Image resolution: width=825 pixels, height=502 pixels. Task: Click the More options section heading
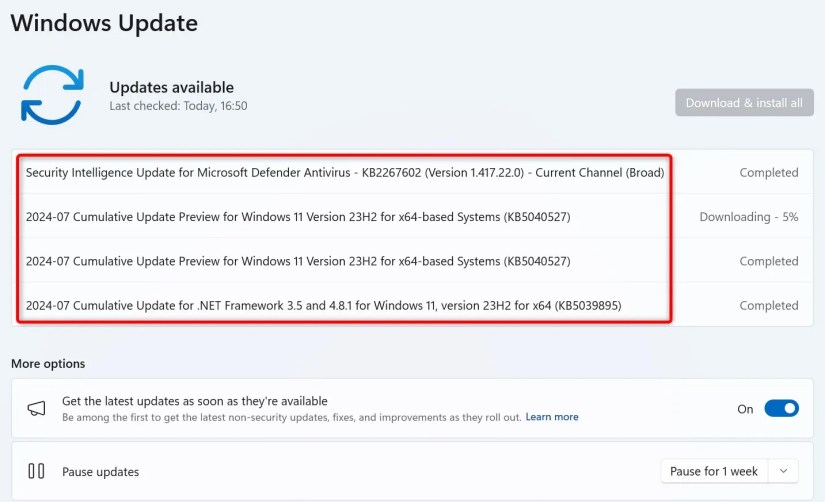(48, 364)
